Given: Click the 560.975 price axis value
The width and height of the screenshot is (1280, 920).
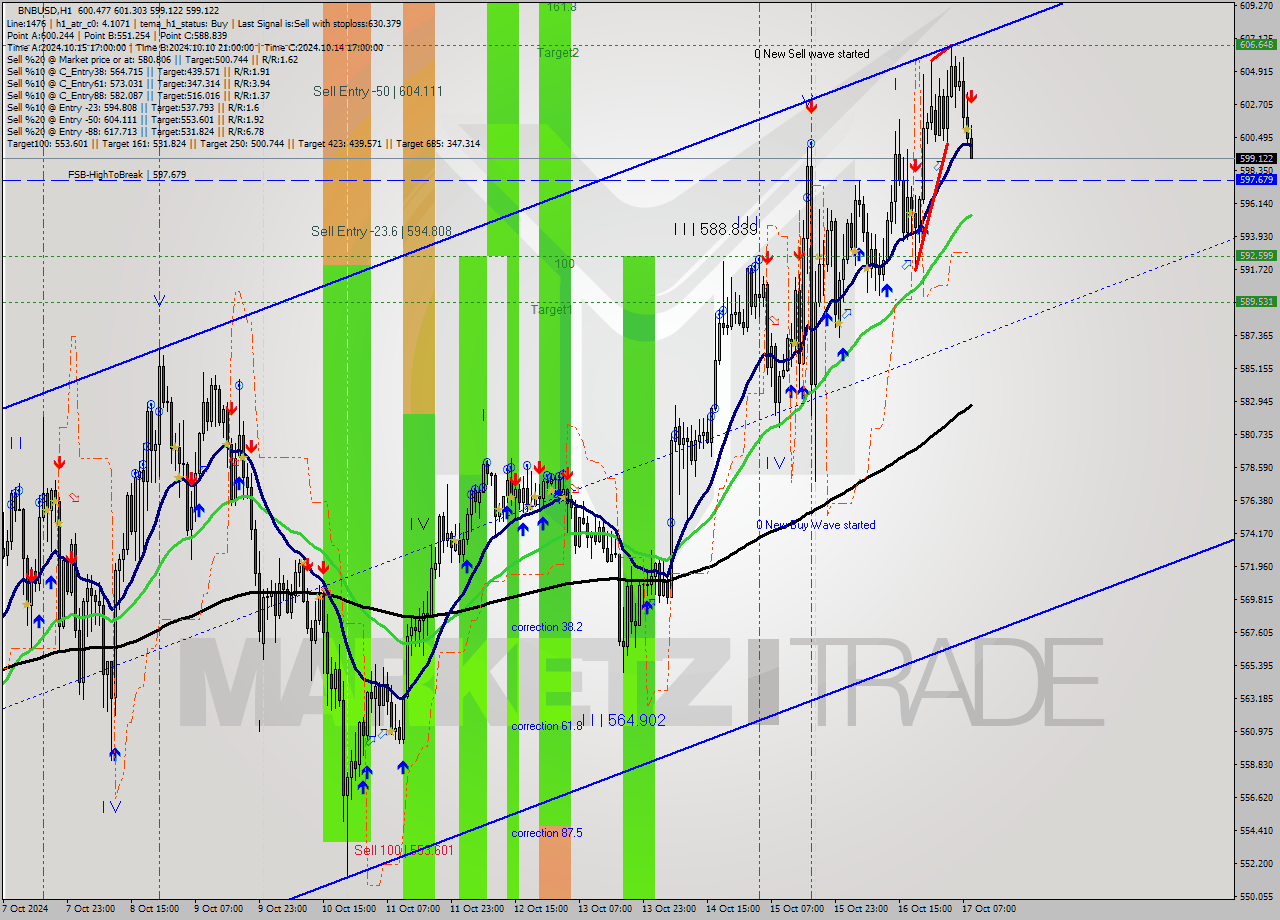Looking at the screenshot, I should (x=1255, y=731).
